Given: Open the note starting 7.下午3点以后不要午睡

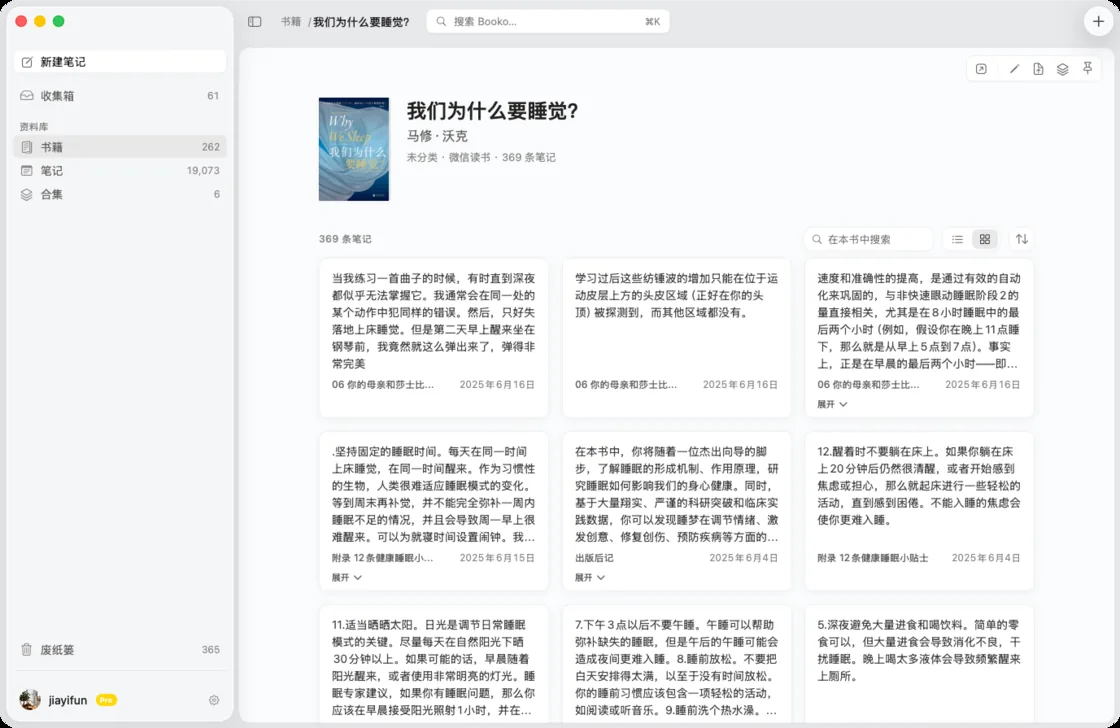Looking at the screenshot, I should (x=676, y=664).
